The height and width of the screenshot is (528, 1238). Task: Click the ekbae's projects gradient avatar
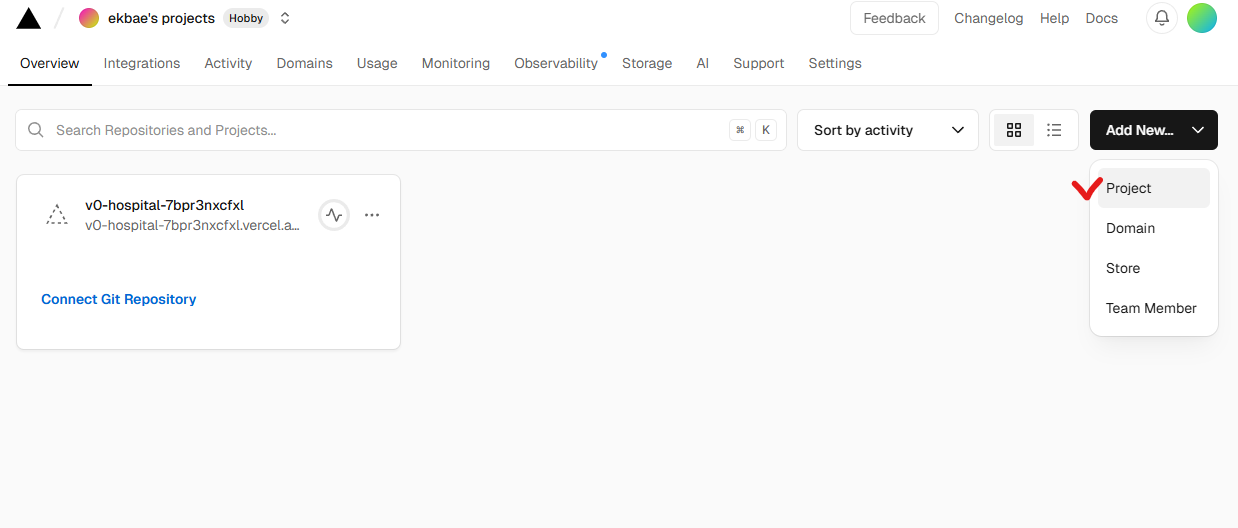[x=89, y=18]
